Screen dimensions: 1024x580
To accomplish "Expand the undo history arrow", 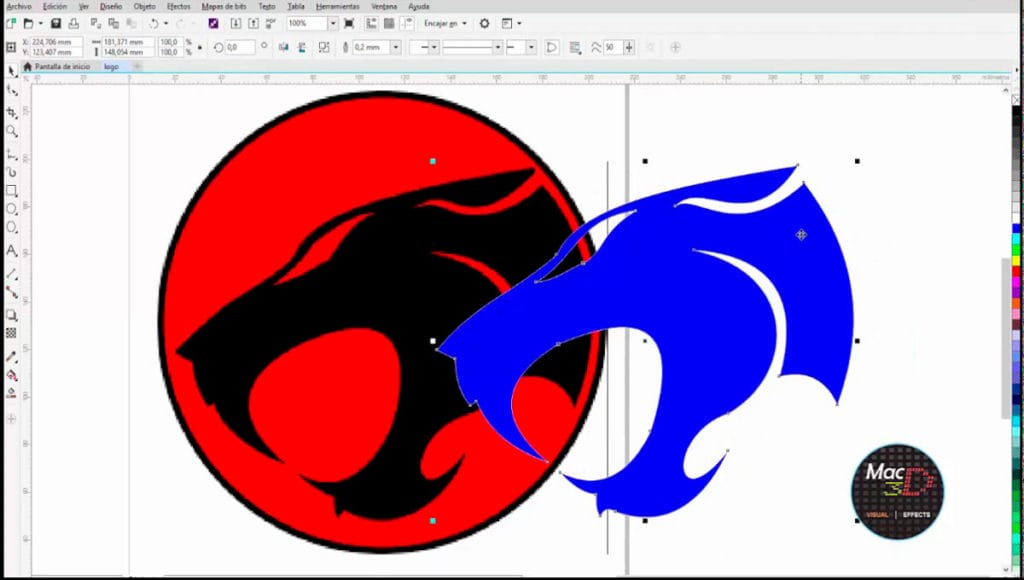I will (166, 24).
